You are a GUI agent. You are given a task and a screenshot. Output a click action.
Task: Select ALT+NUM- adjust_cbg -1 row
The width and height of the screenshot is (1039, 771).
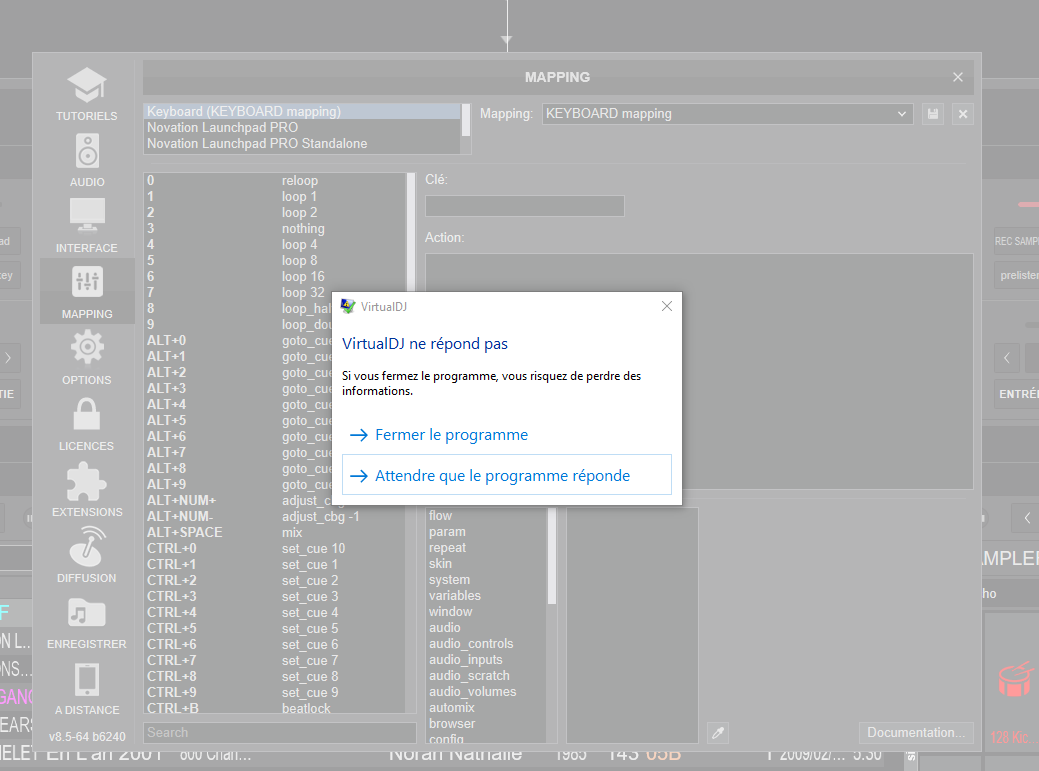point(275,516)
